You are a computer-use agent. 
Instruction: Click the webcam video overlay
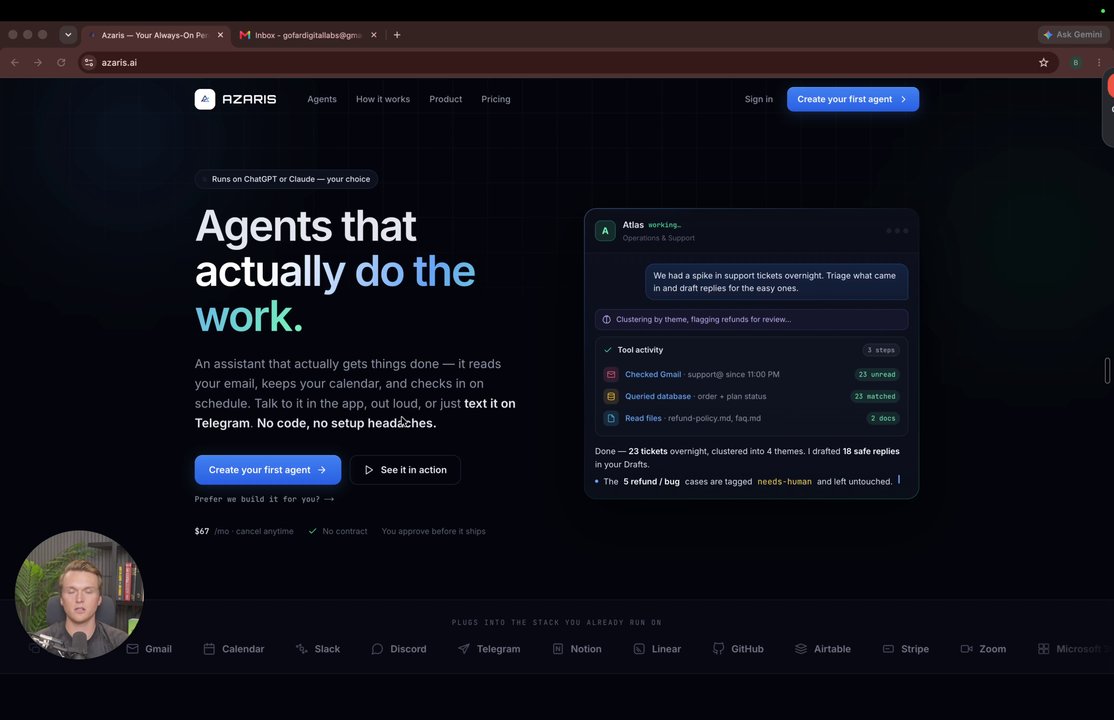click(80, 594)
